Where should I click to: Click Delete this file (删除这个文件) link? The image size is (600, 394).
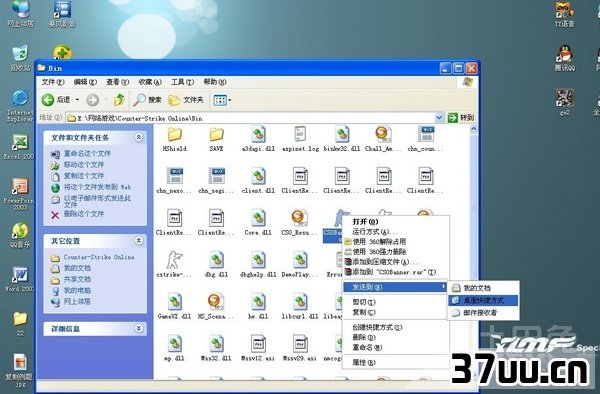[84, 214]
